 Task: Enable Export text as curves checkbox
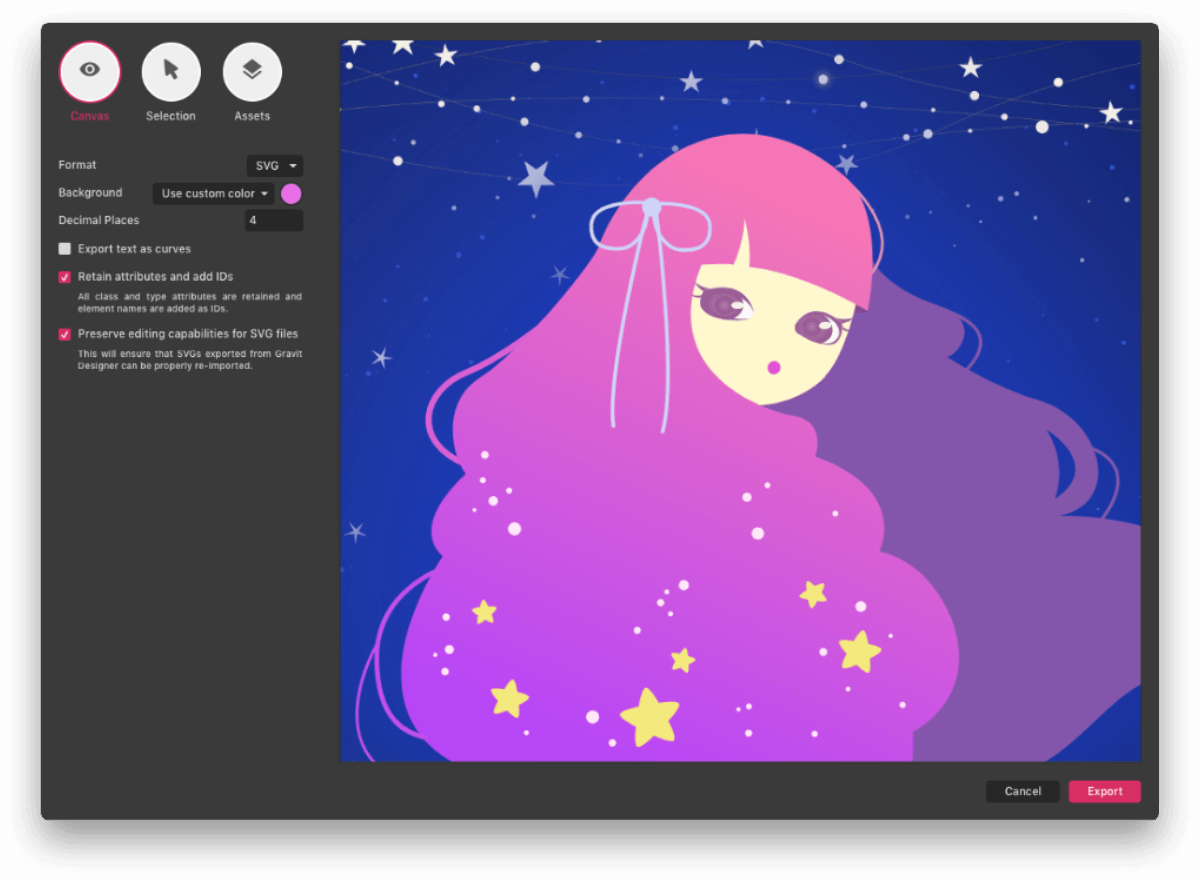pos(65,249)
